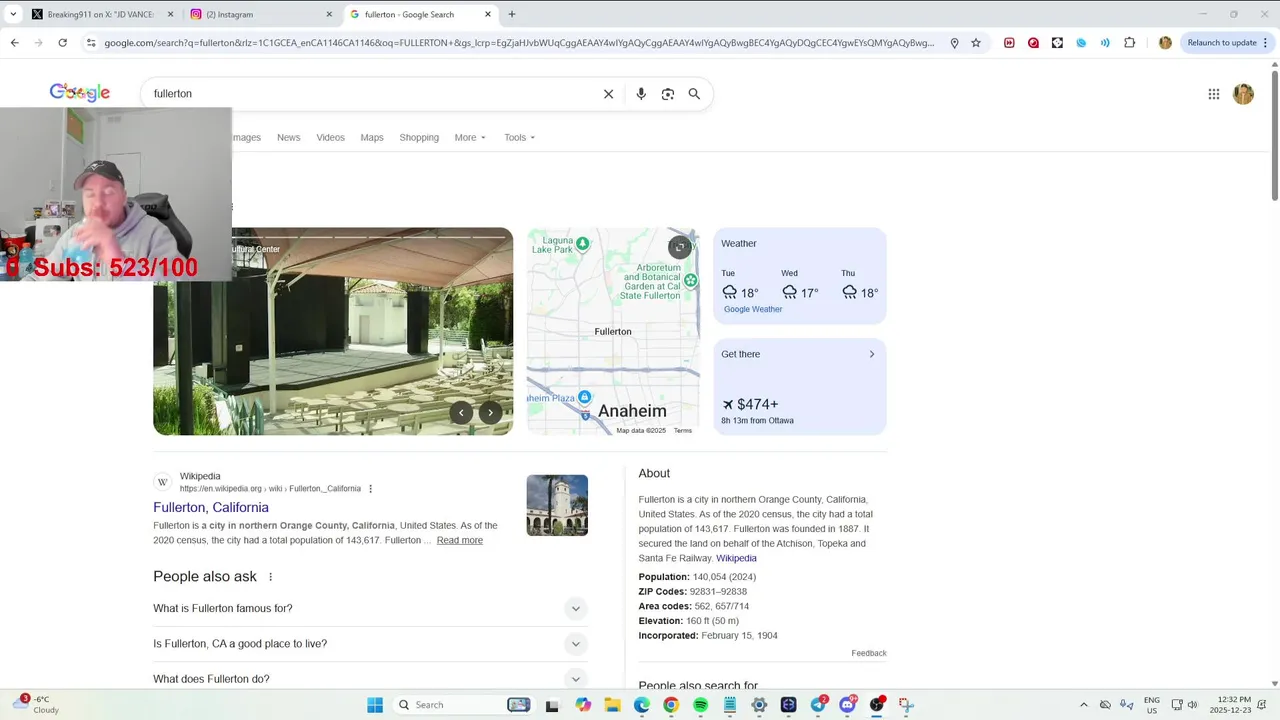Viewport: 1280px width, 720px height.
Task: Open Telegram from the taskbar
Action: click(818, 705)
